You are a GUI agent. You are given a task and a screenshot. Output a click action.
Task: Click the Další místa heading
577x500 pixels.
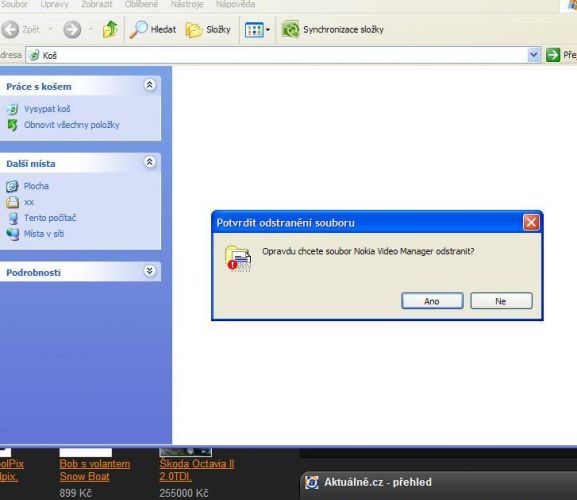[x=31, y=164]
